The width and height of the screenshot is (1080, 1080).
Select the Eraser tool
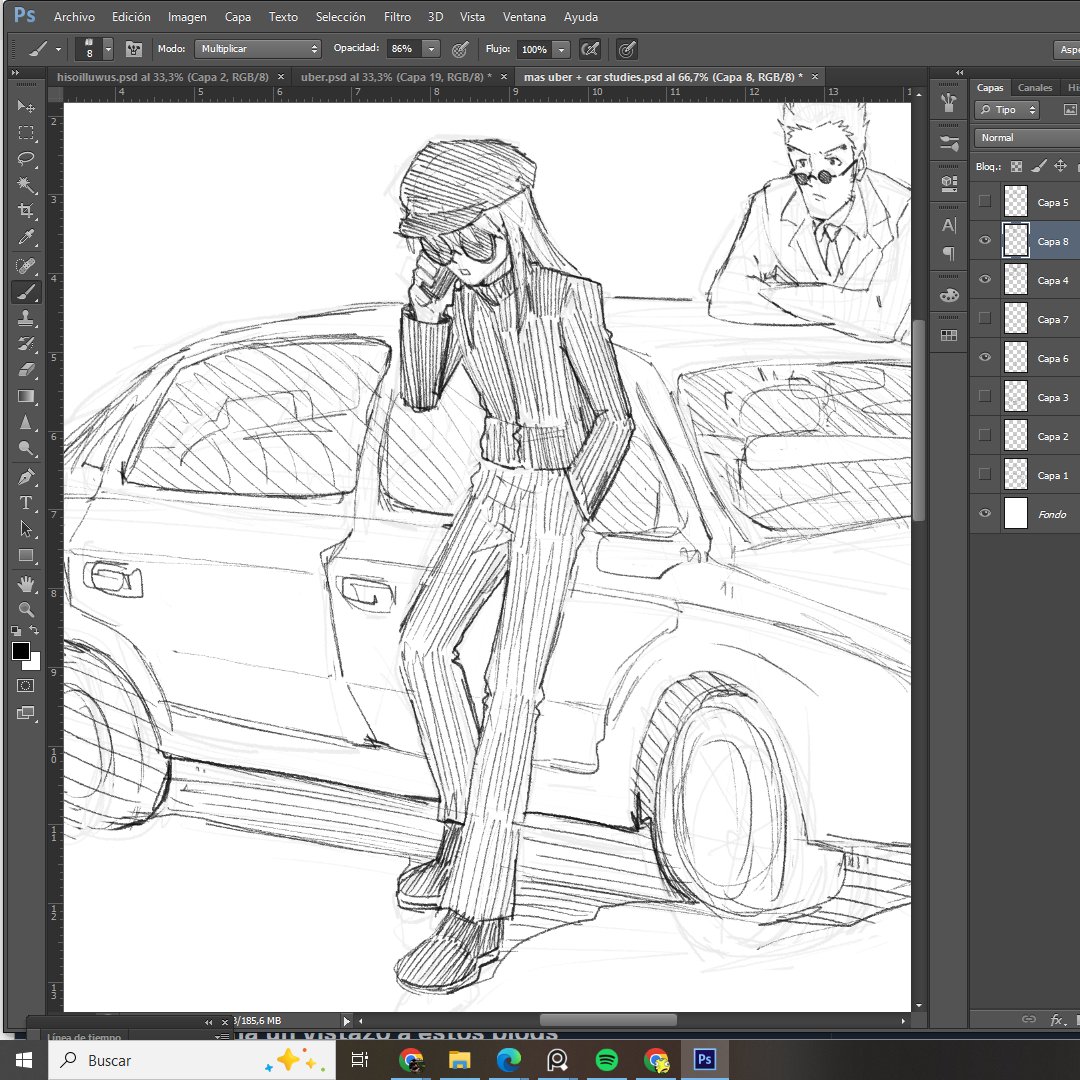pos(25,370)
